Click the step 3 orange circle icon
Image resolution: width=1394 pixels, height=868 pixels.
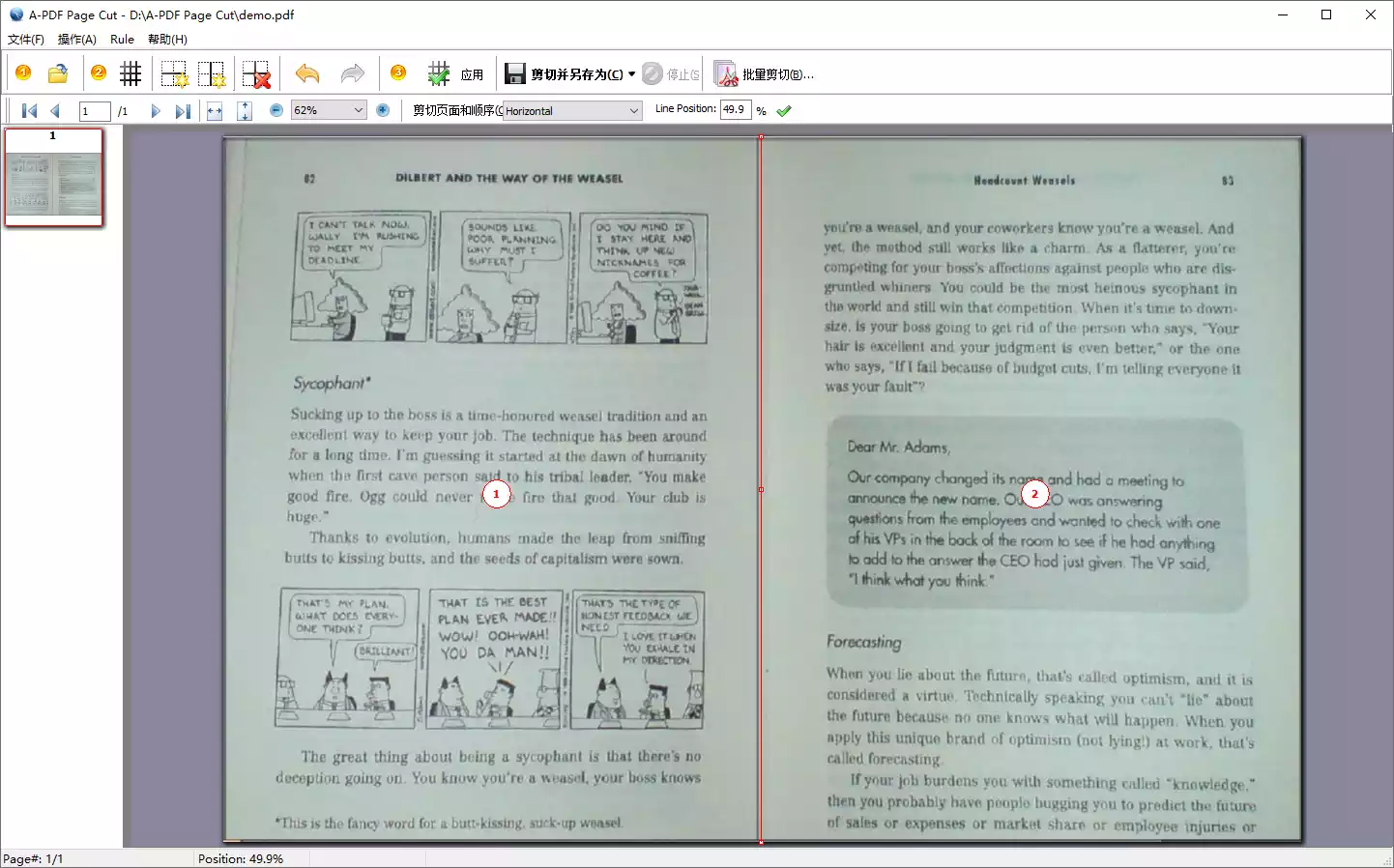pos(398,72)
